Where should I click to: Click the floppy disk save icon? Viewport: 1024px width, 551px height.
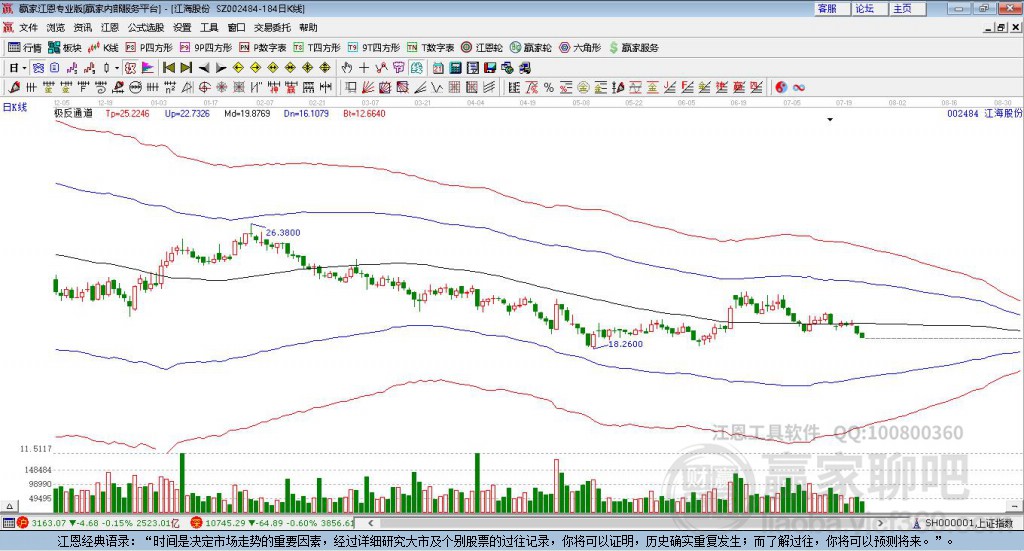(490, 68)
